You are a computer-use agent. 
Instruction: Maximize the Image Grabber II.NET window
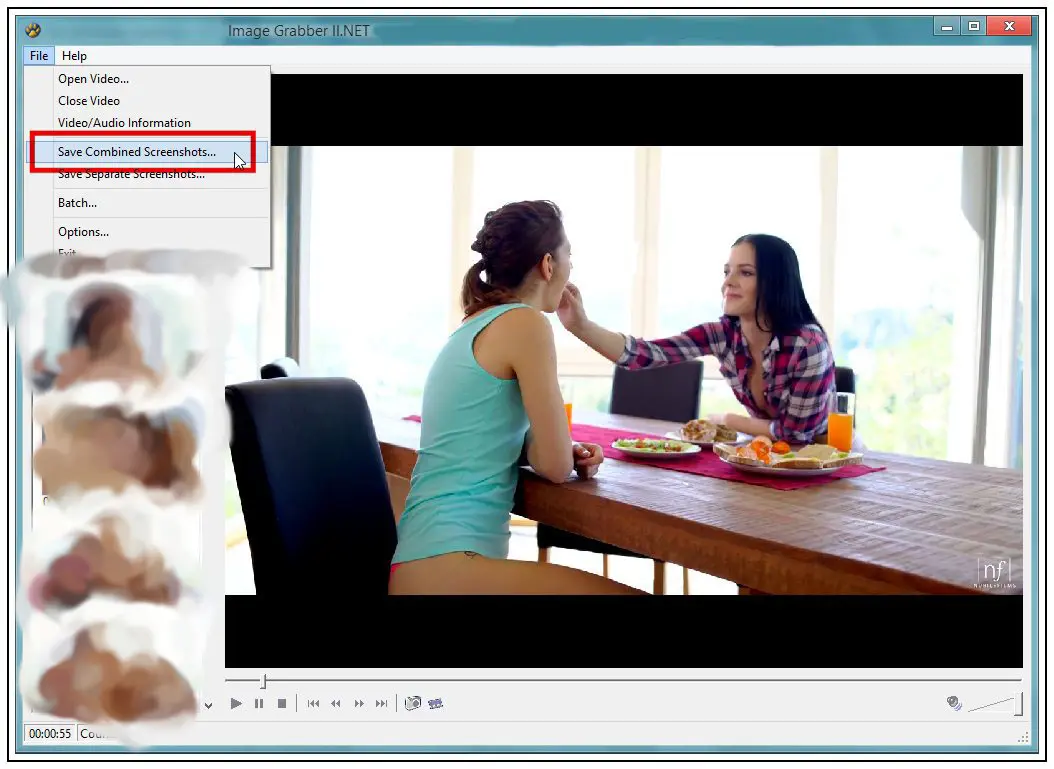(x=973, y=27)
